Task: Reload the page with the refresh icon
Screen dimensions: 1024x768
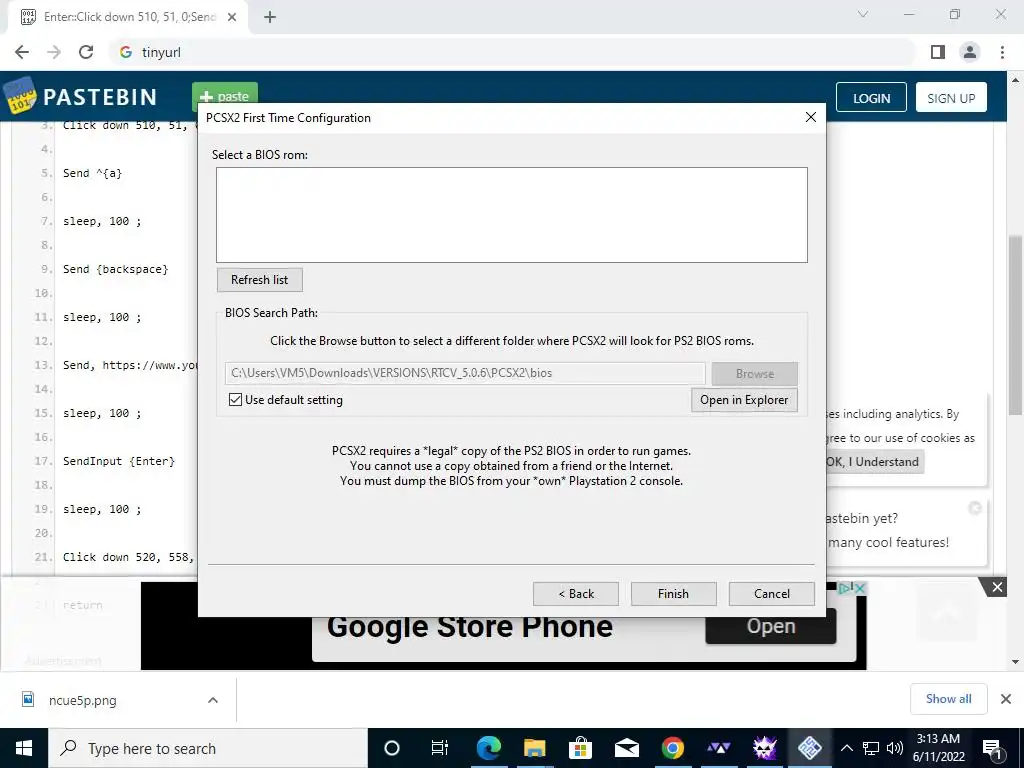Action: coord(86,52)
